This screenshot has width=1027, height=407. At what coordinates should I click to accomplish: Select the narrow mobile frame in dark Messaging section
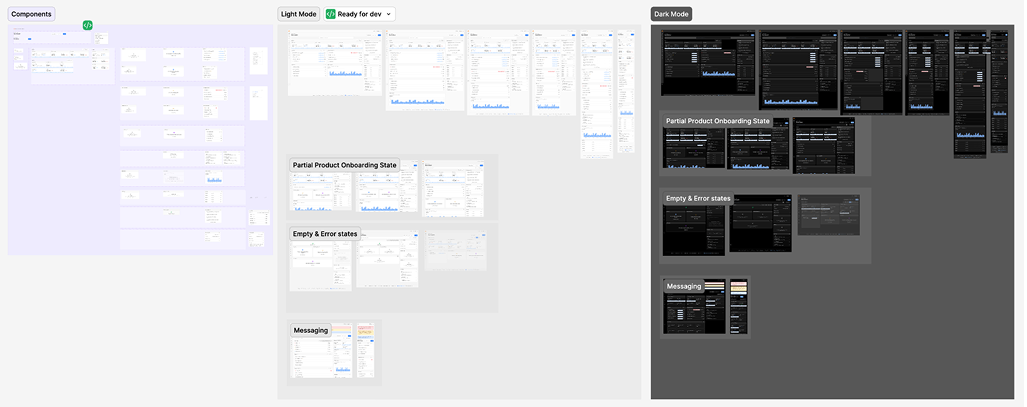[739, 307]
